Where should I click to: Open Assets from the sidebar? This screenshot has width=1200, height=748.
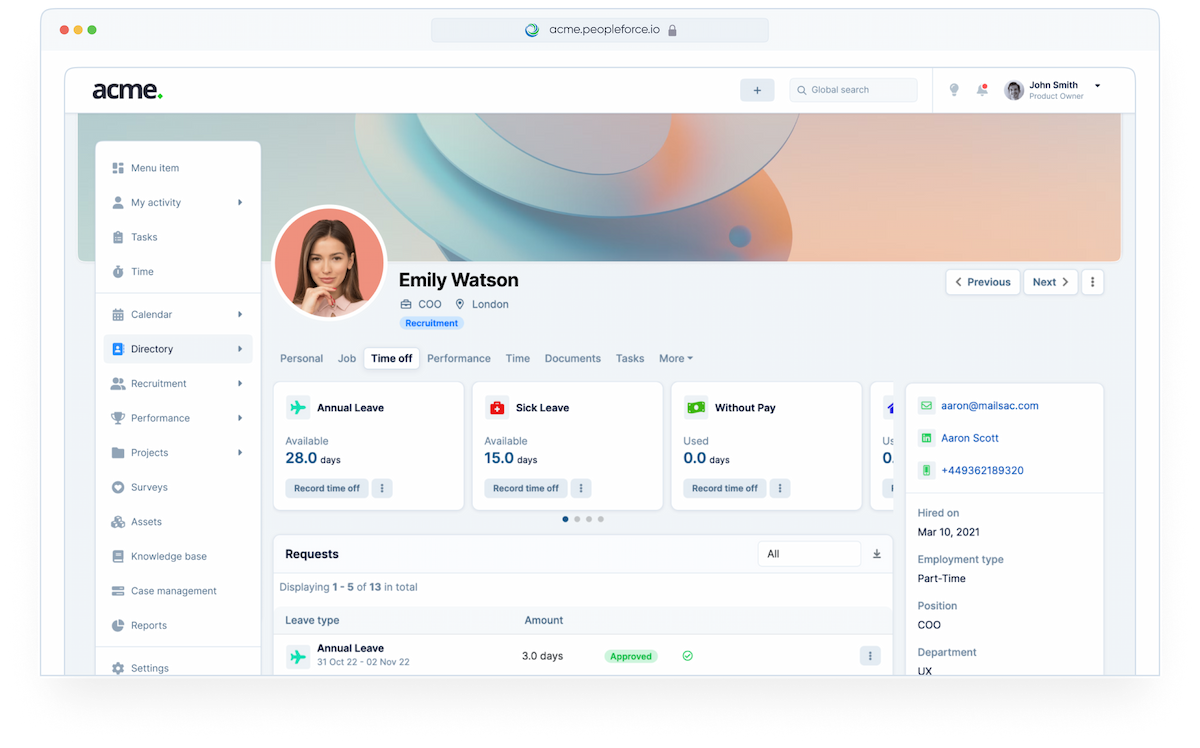[146, 522]
